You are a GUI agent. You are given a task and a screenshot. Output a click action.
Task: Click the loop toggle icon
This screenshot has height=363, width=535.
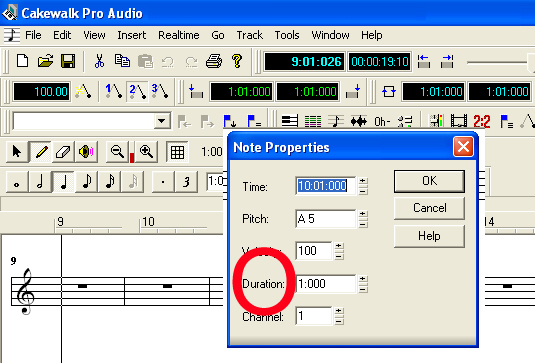(x=389, y=91)
